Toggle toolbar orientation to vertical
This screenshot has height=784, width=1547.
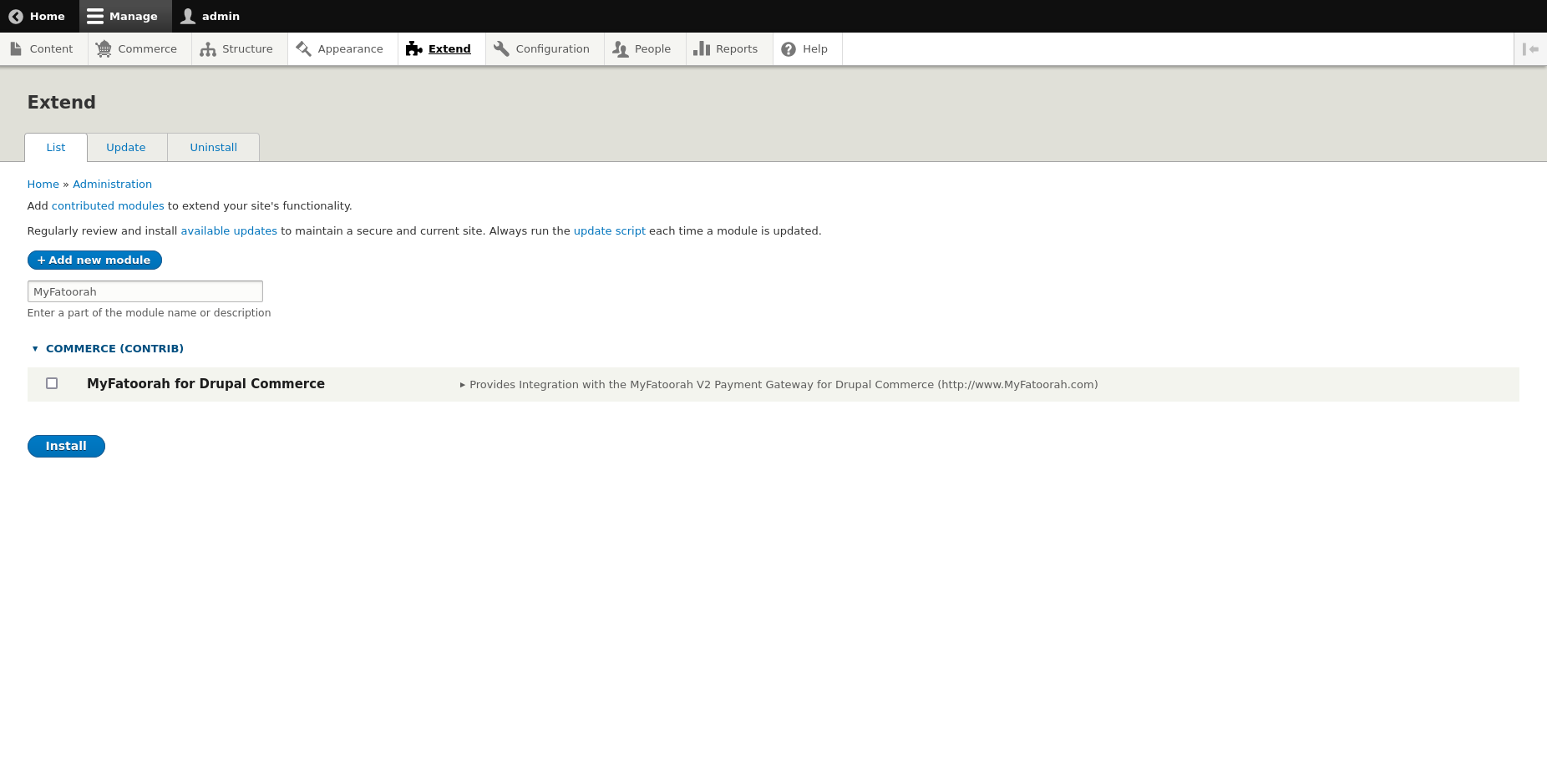[1530, 49]
